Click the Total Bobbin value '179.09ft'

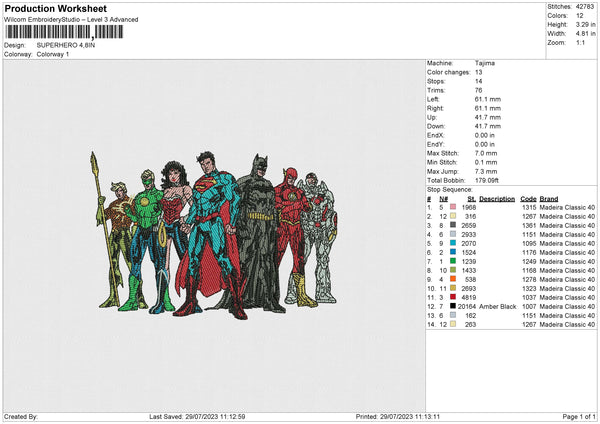[x=487, y=180]
